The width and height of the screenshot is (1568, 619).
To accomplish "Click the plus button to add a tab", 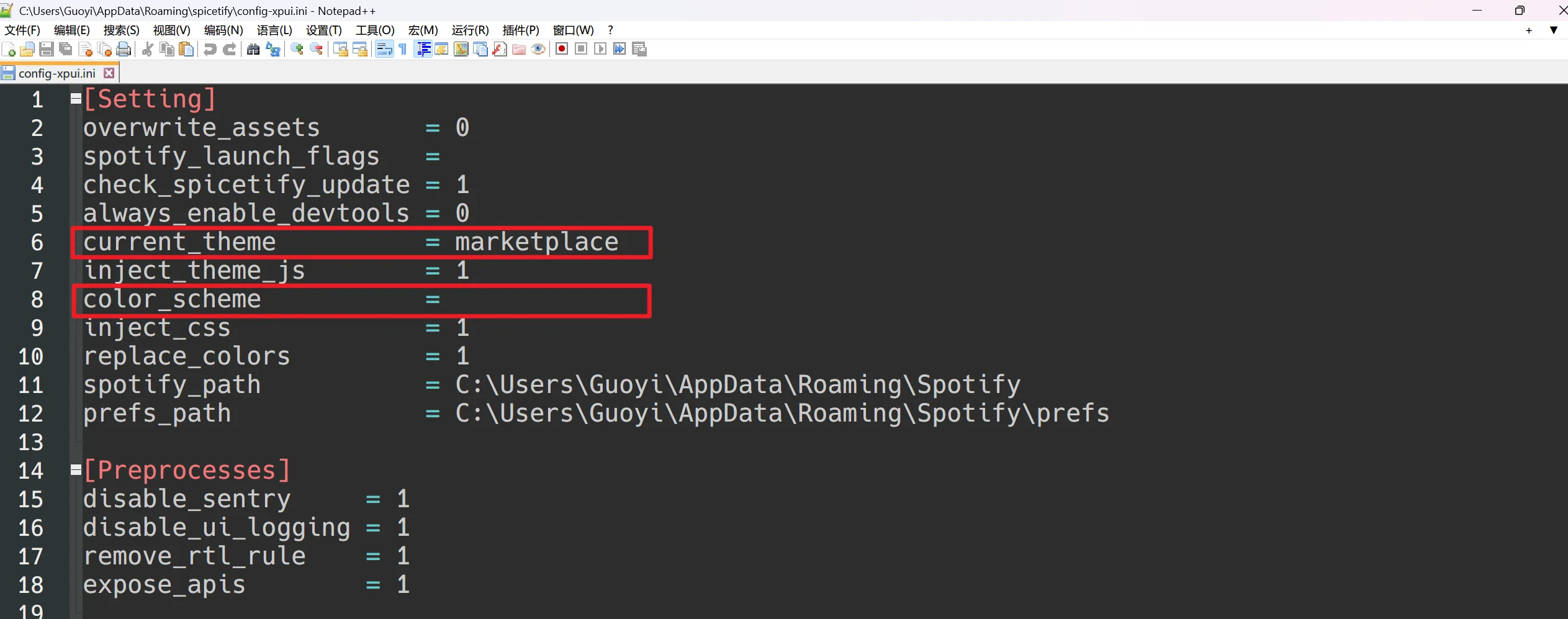I will point(1529,30).
